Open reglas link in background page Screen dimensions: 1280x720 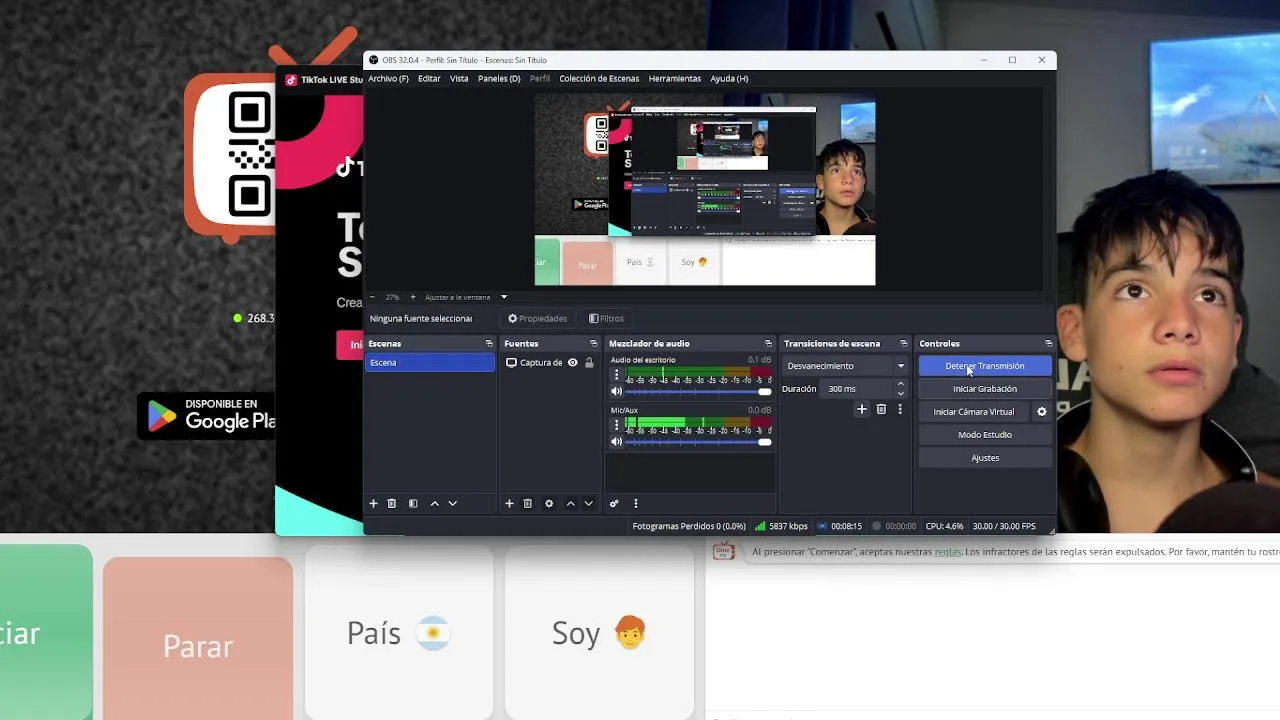click(x=947, y=552)
